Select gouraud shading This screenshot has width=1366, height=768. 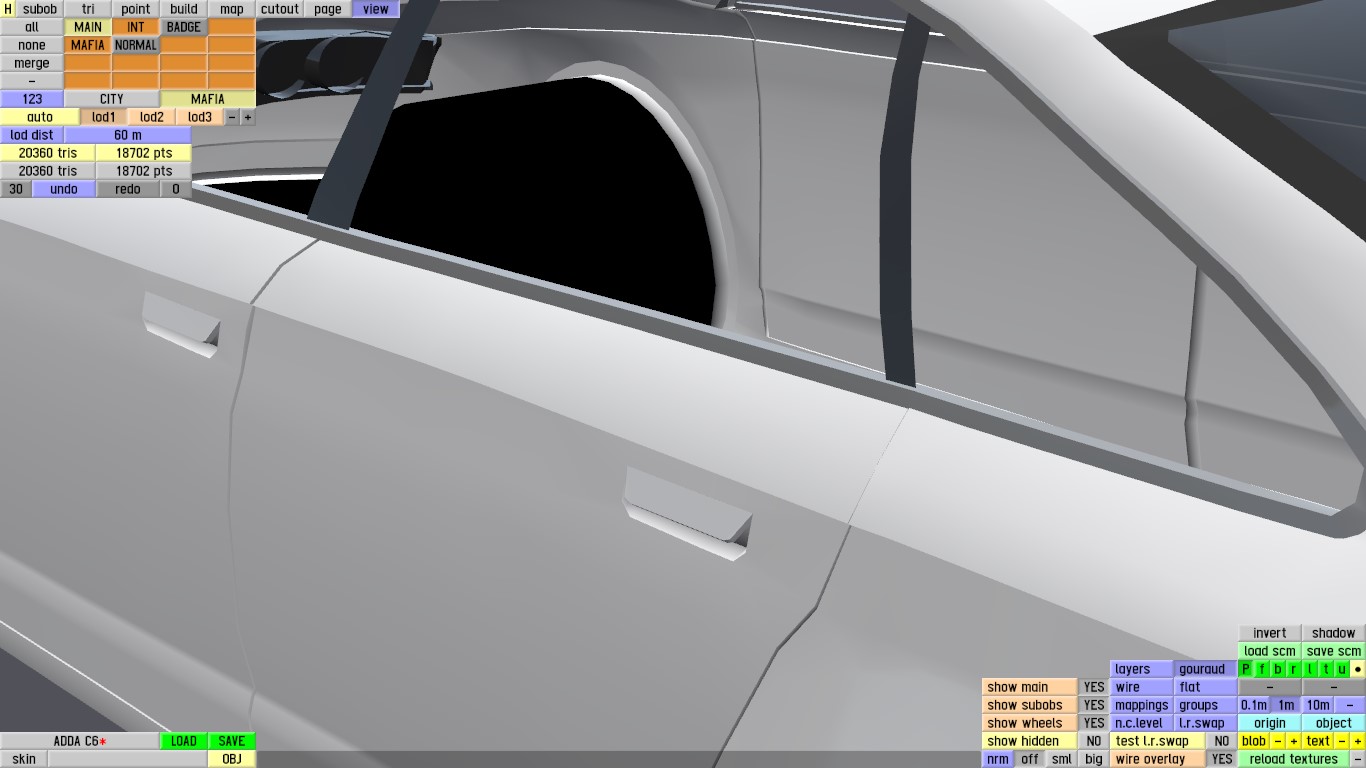click(x=1206, y=669)
